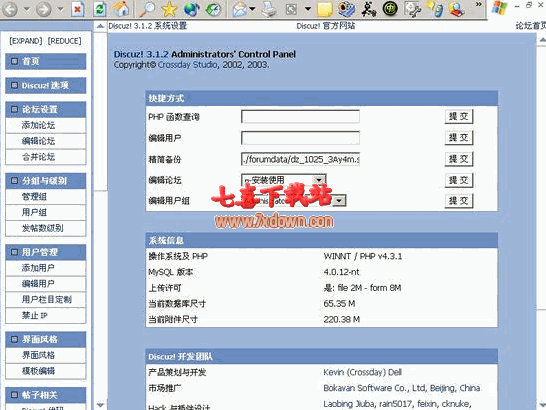Go to the Home page icon
546x410 pixels.
pos(120,9)
